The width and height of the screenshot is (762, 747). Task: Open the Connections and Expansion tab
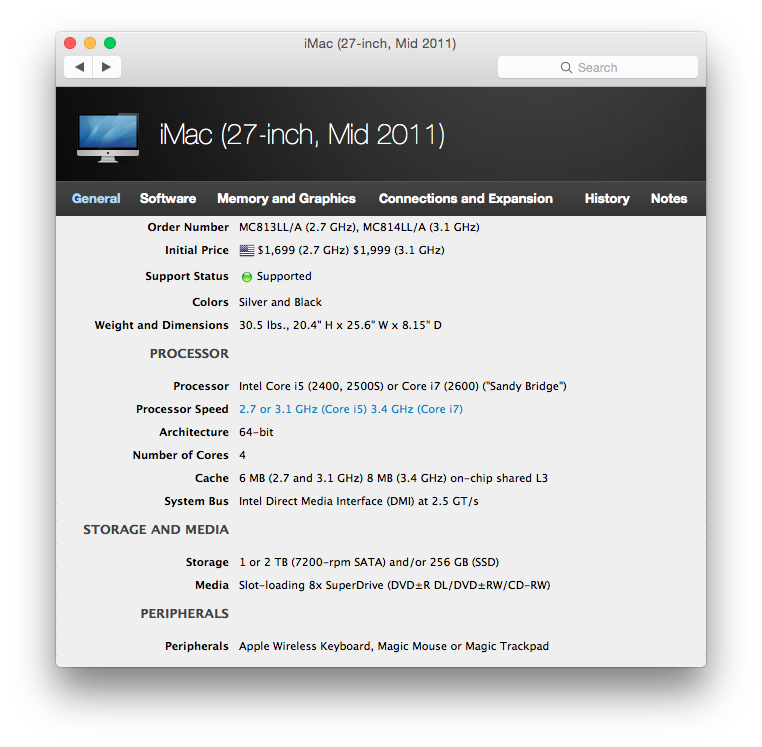pyautogui.click(x=466, y=198)
